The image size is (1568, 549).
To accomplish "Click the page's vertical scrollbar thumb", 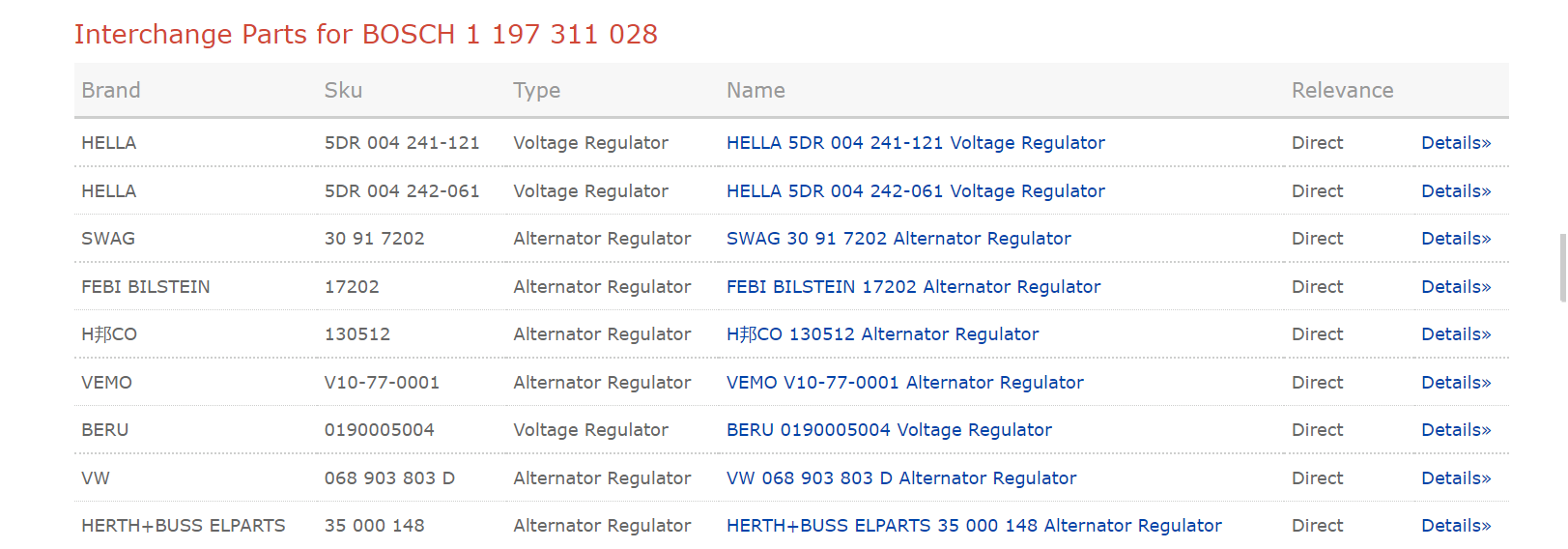I will point(1562,268).
